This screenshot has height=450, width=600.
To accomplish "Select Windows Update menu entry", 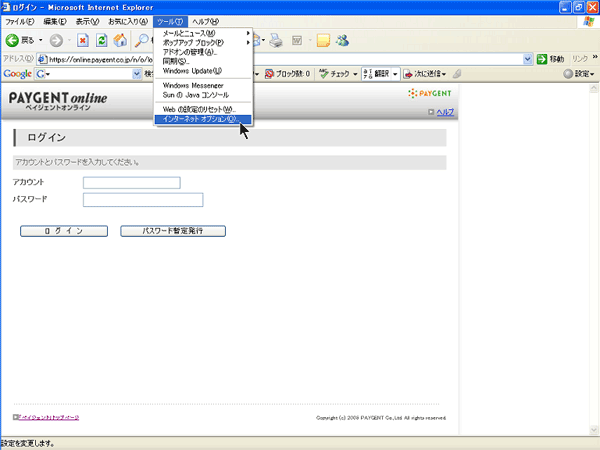I will [x=203, y=71].
